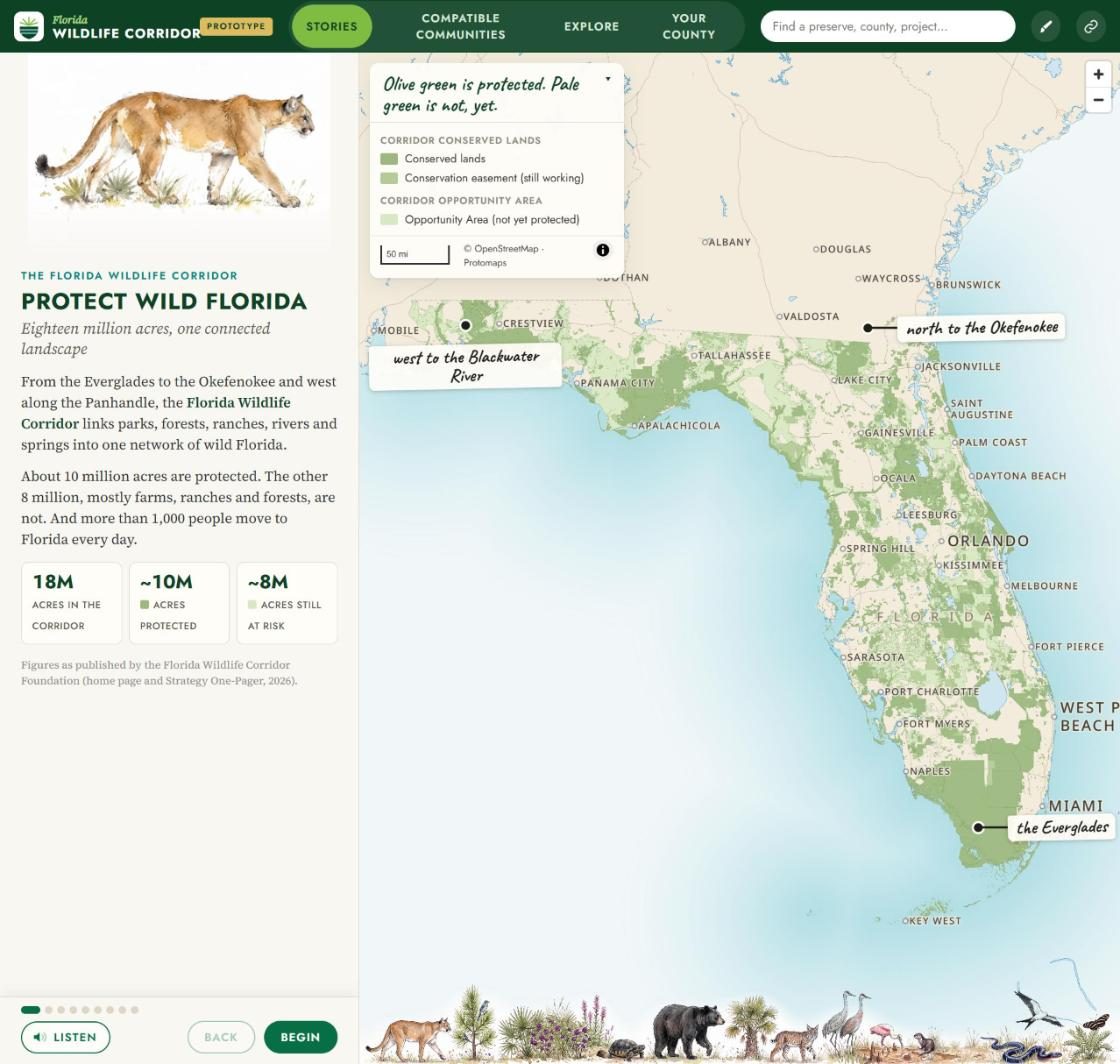The height and width of the screenshot is (1064, 1120).
Task: Click the Naples city label on map
Action: (929, 771)
